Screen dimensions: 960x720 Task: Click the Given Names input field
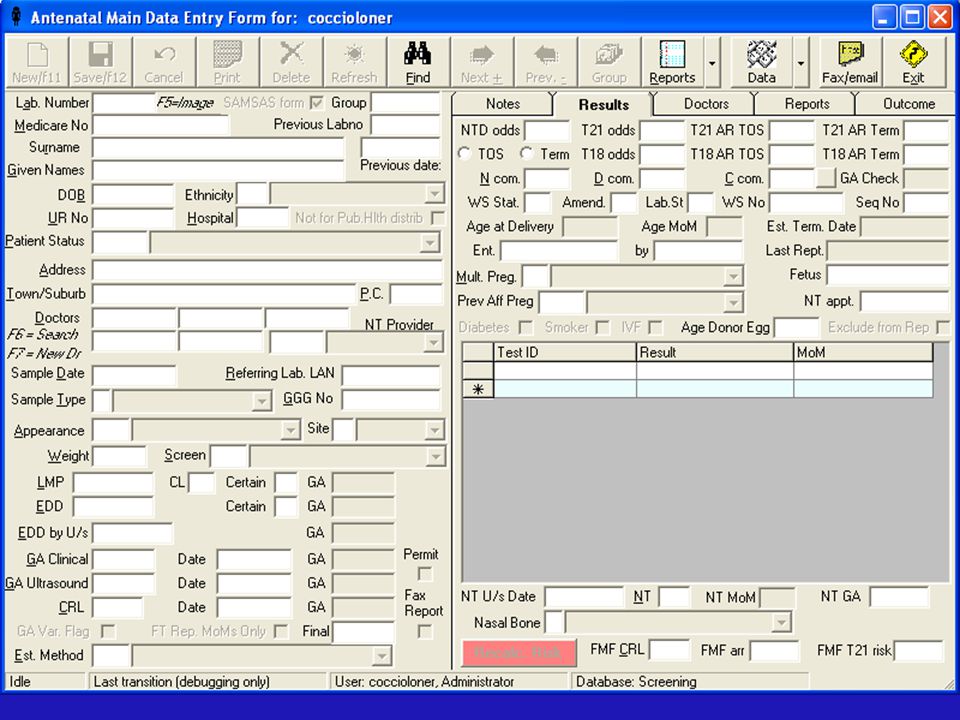click(x=218, y=170)
